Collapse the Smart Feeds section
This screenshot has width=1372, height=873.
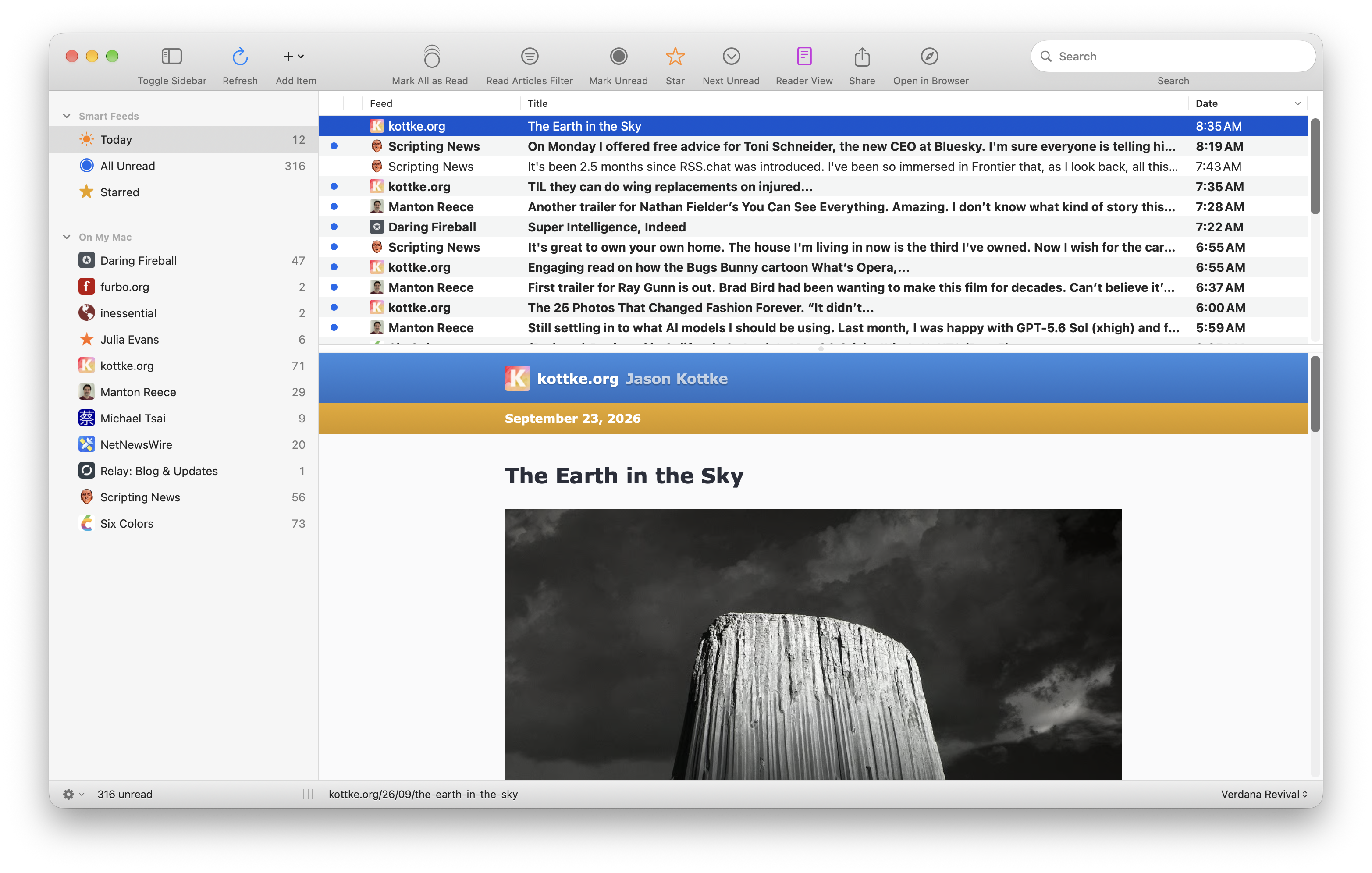[67, 116]
